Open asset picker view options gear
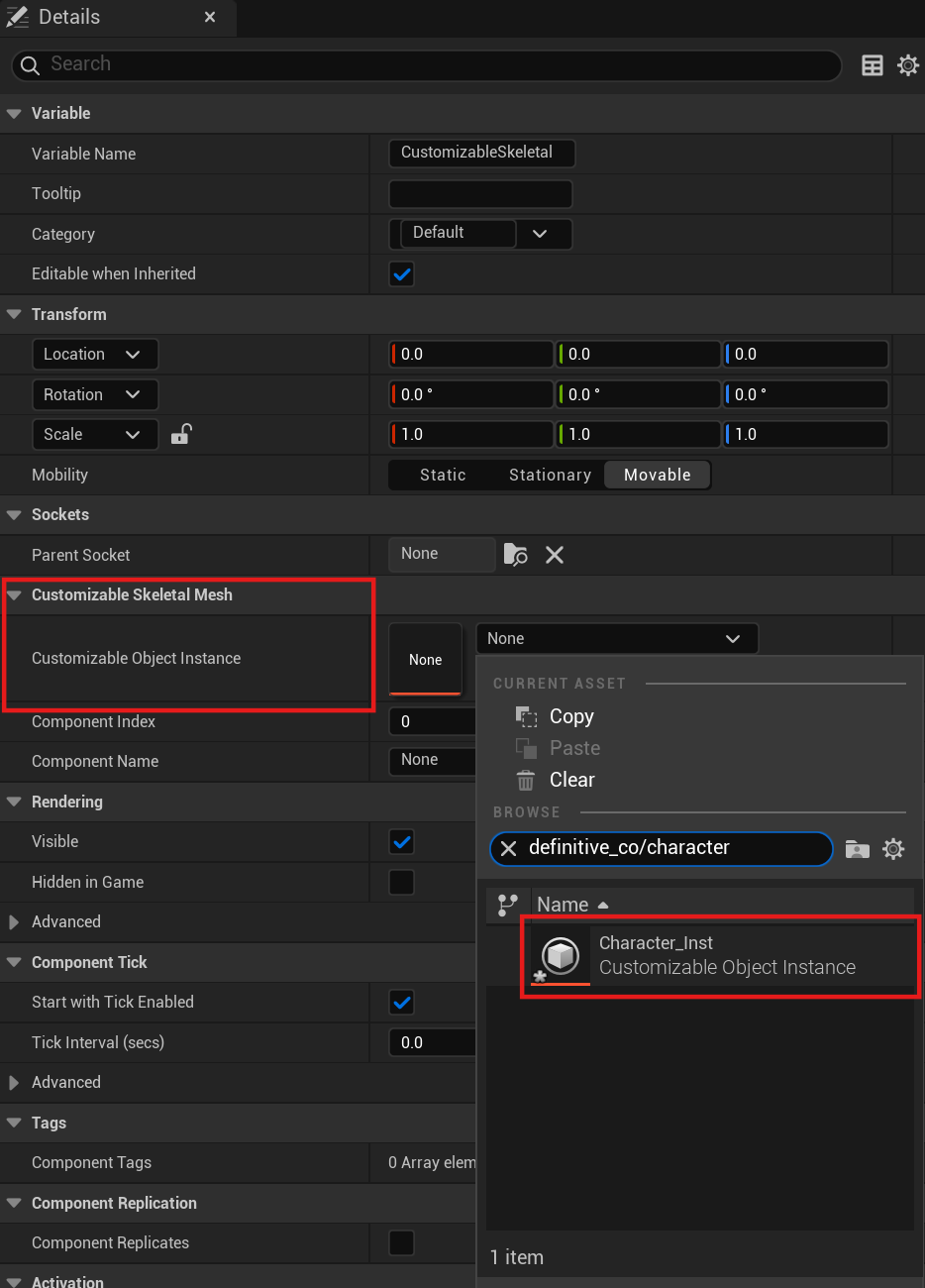 (893, 849)
